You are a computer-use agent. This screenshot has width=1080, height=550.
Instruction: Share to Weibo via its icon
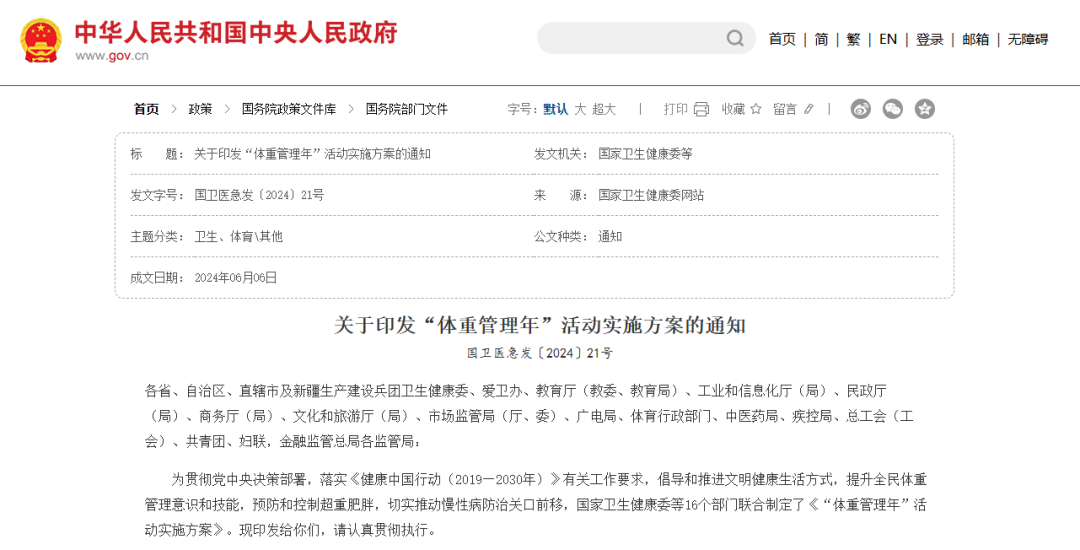[x=860, y=109]
